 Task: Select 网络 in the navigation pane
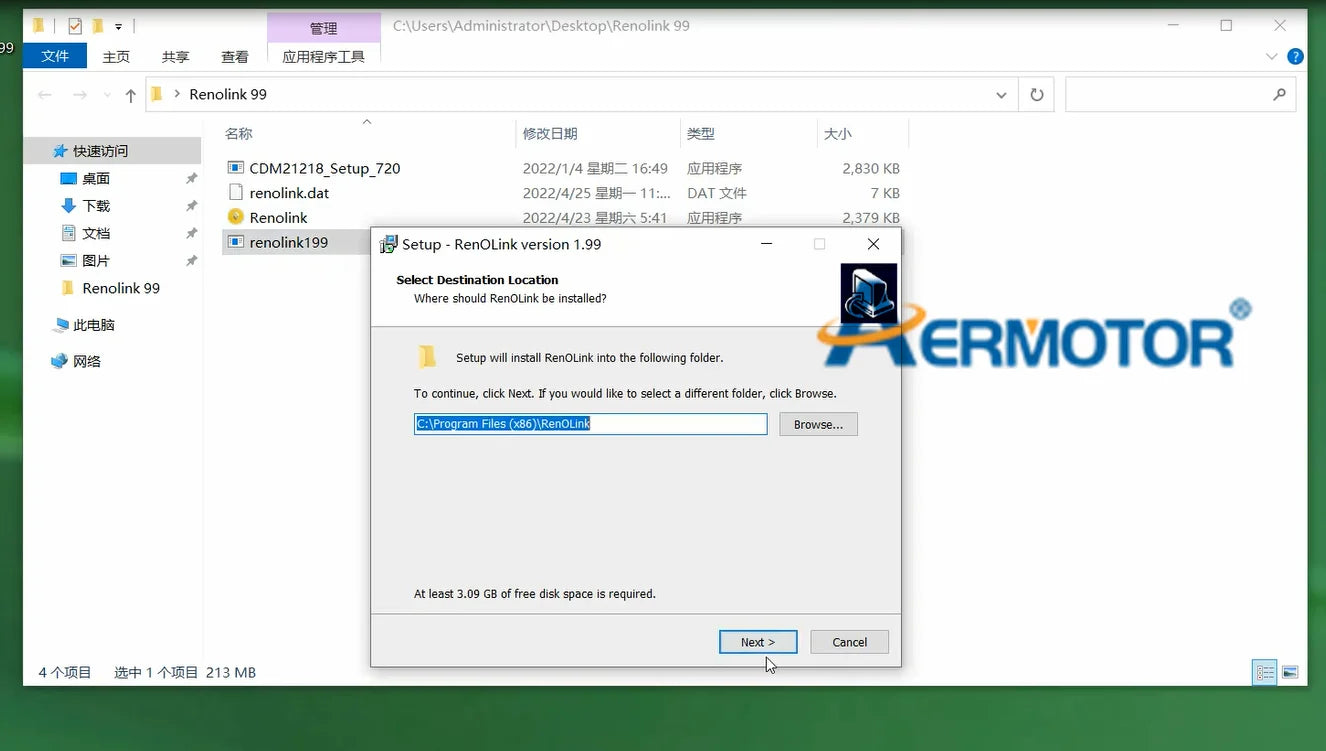(x=87, y=362)
